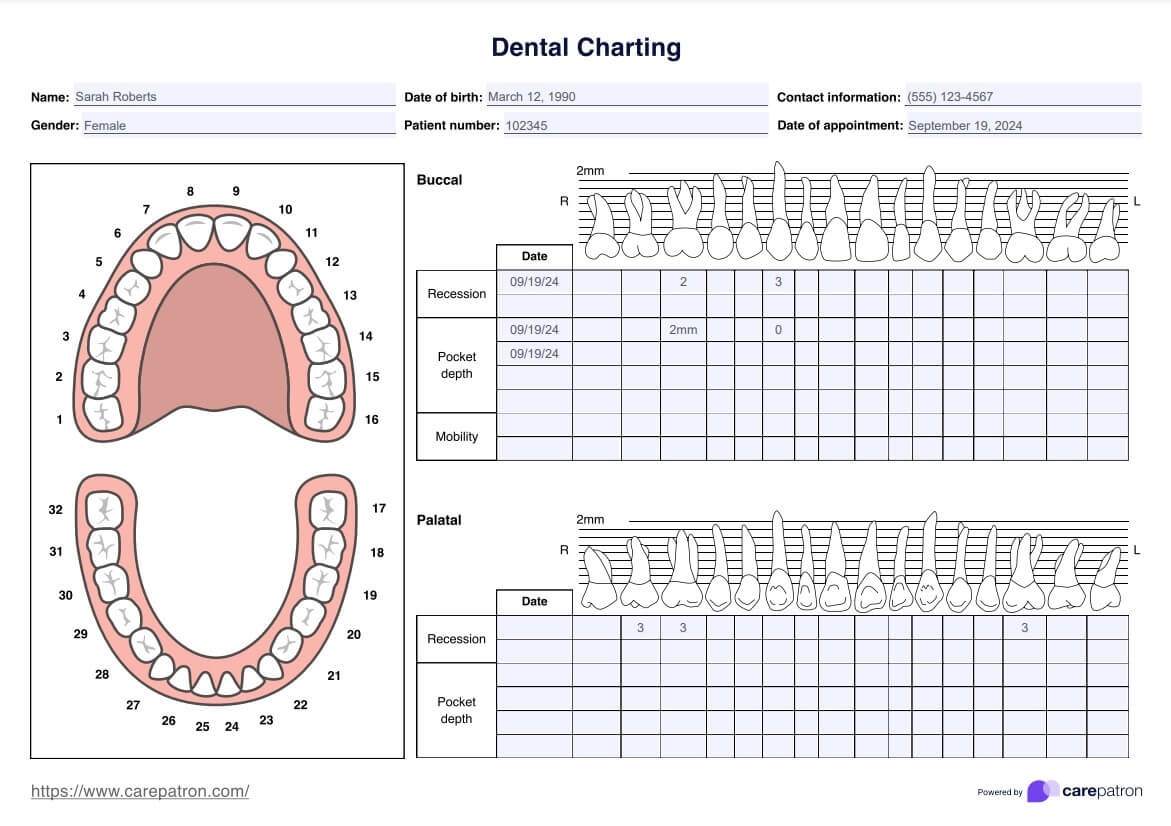
Task: Click the recession value 2 in the Buccal table
Action: point(682,281)
